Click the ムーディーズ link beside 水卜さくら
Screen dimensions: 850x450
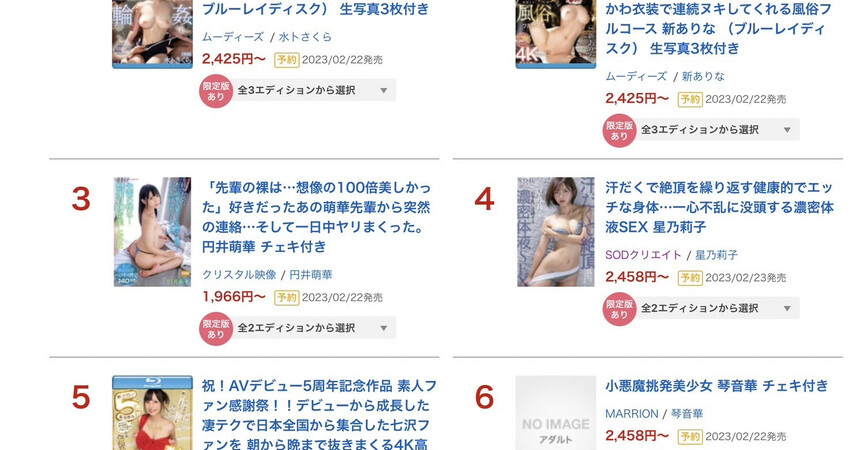point(233,37)
